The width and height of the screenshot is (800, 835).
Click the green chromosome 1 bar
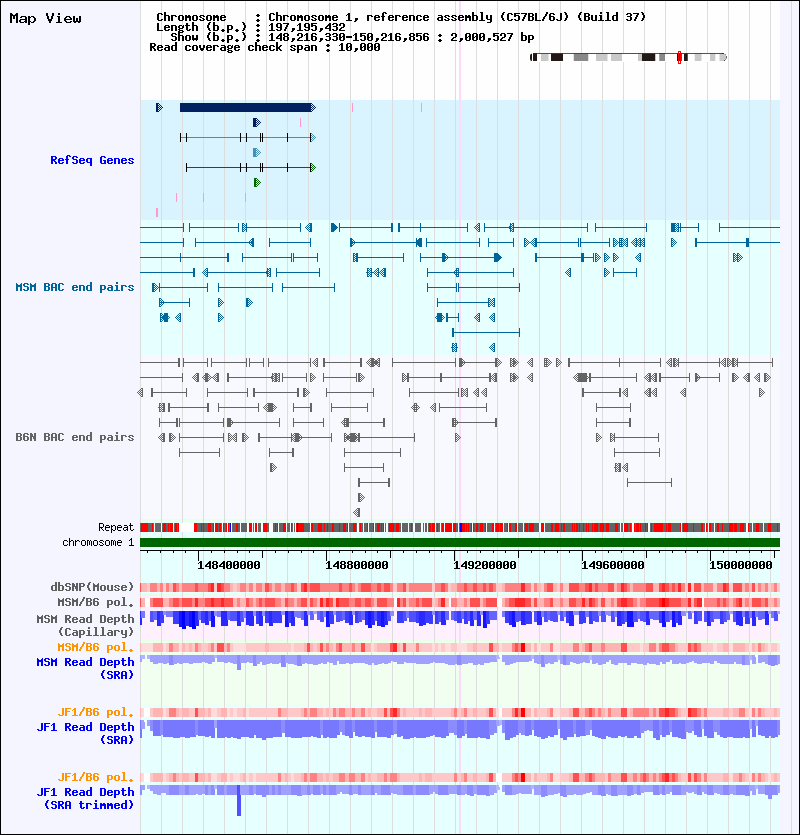click(x=460, y=543)
